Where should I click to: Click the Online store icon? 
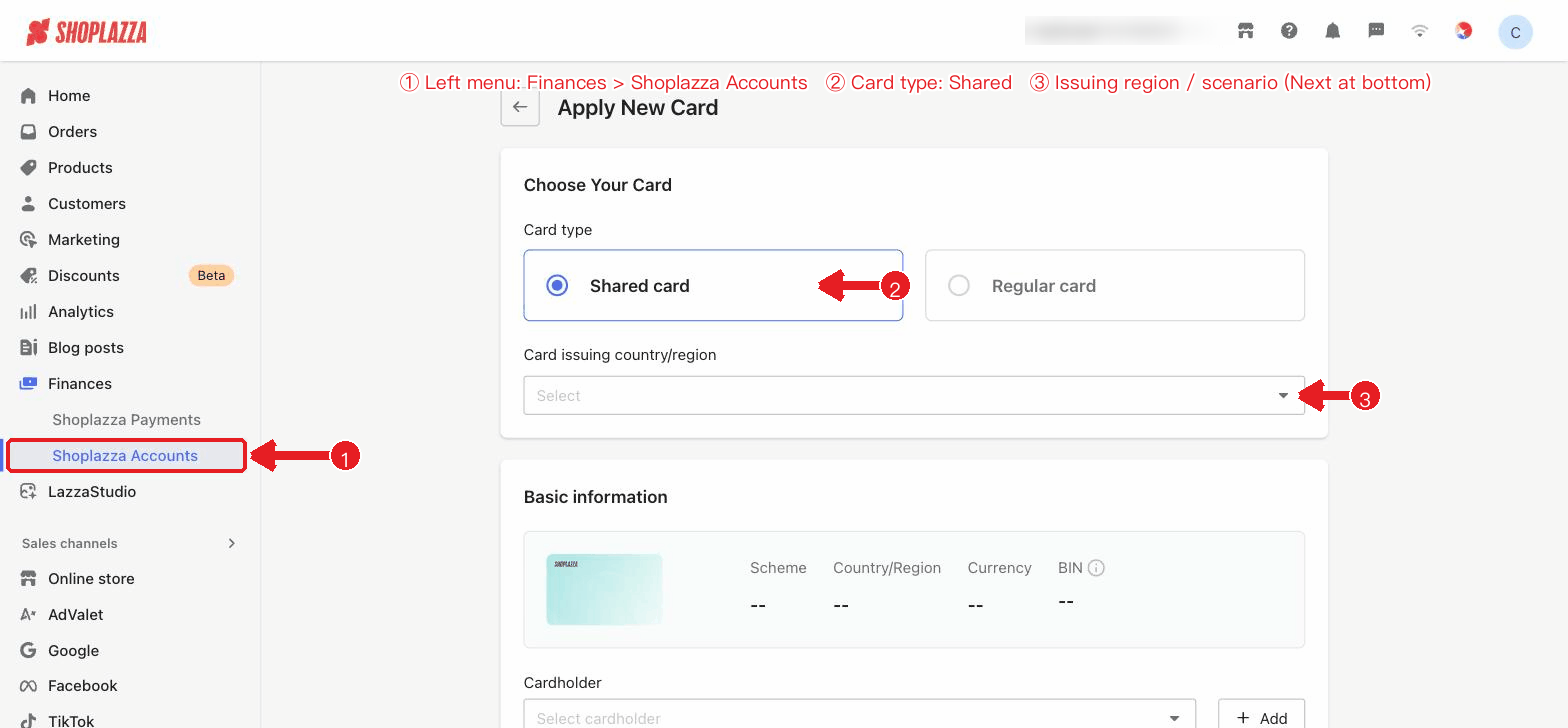28,579
